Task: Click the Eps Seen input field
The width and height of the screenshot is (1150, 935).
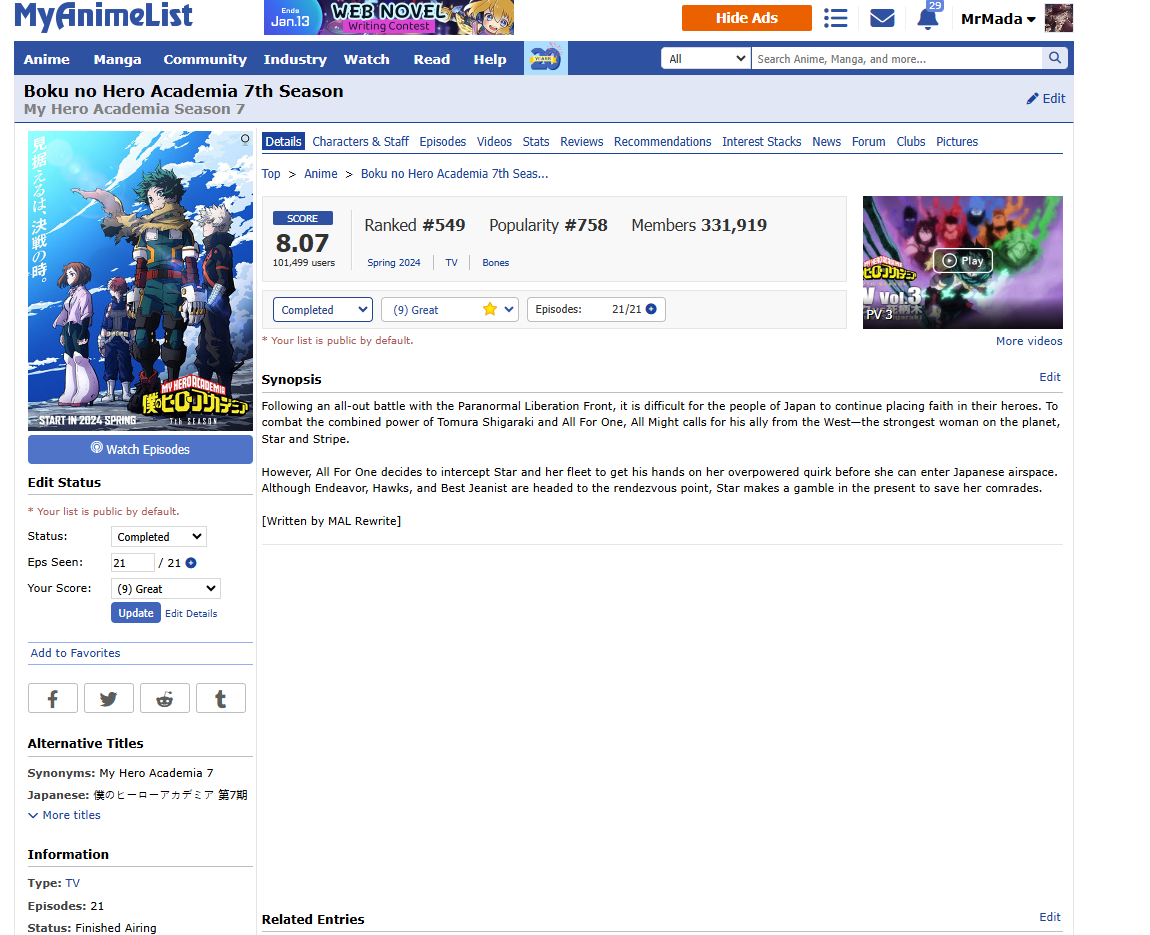Action: point(133,563)
